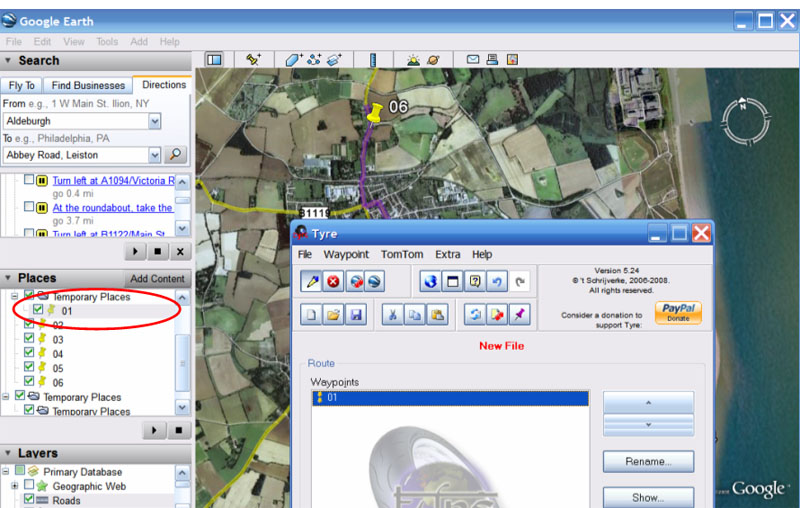Uncheck the 01 placemark checkbox
The image size is (800, 508).
point(38,310)
